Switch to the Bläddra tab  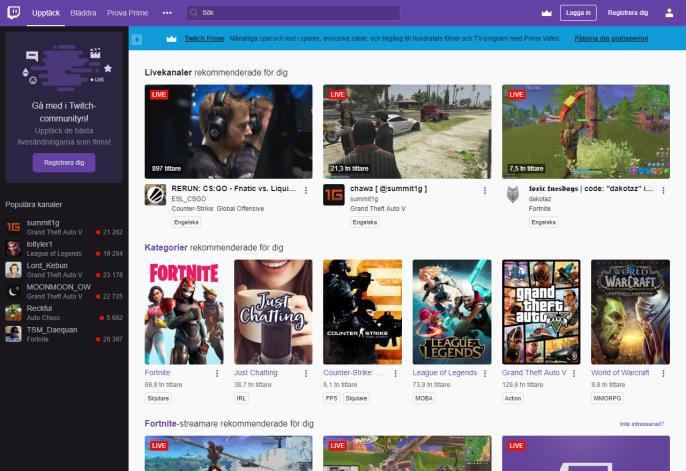(83, 13)
